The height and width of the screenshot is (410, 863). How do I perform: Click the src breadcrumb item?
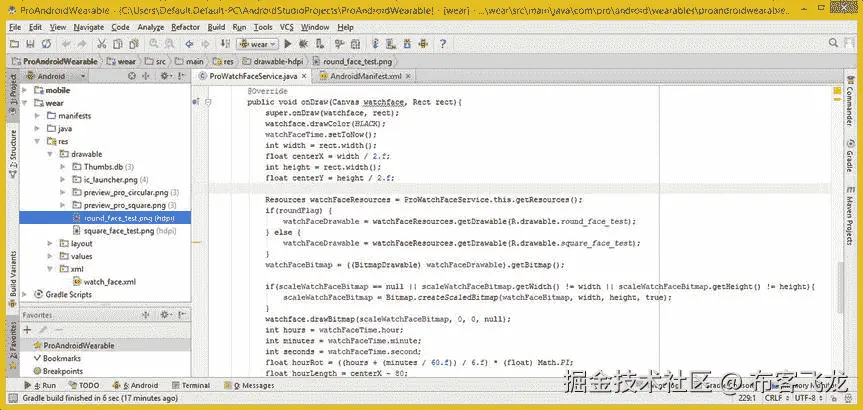156,62
